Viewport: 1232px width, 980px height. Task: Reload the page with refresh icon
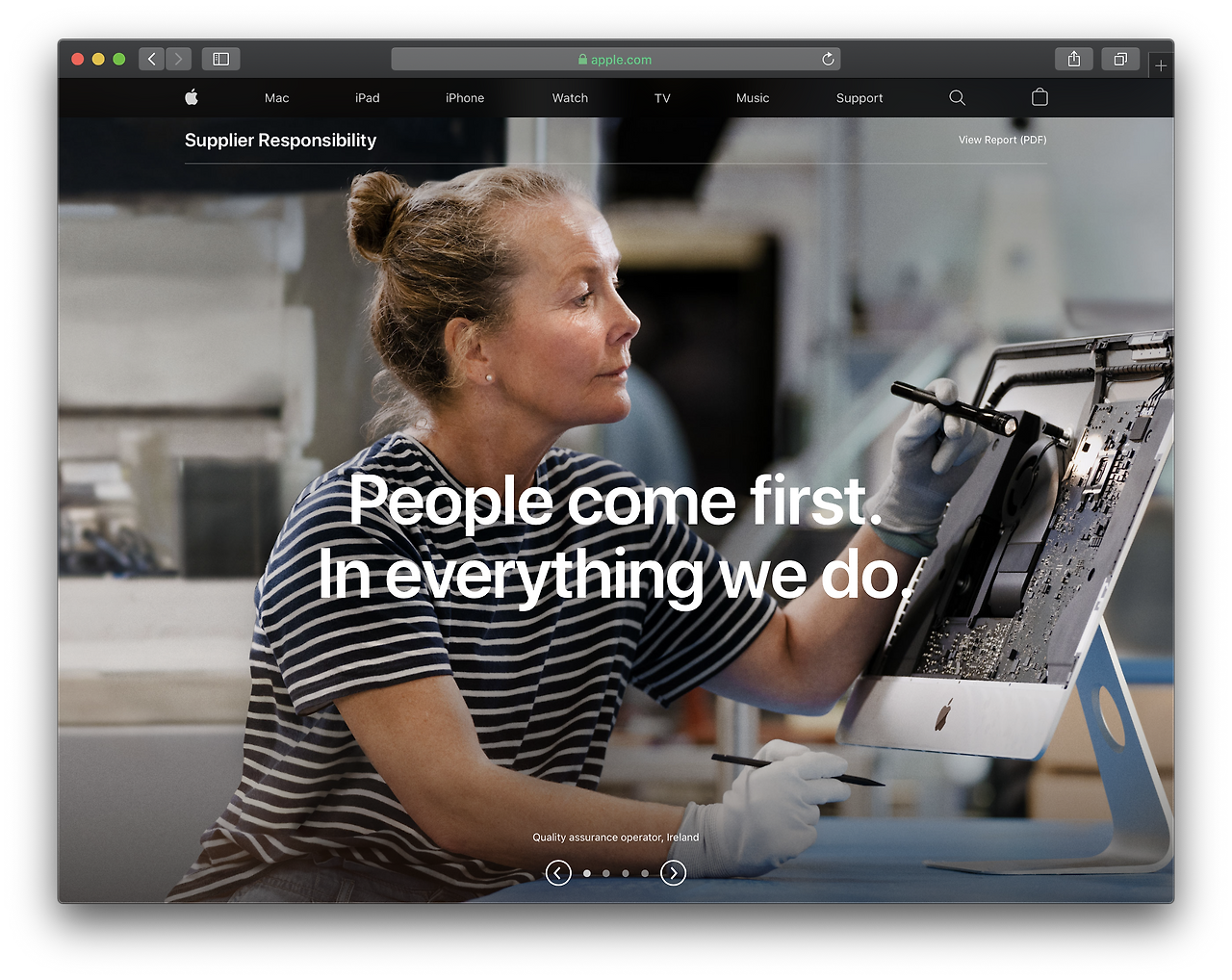pyautogui.click(x=828, y=59)
